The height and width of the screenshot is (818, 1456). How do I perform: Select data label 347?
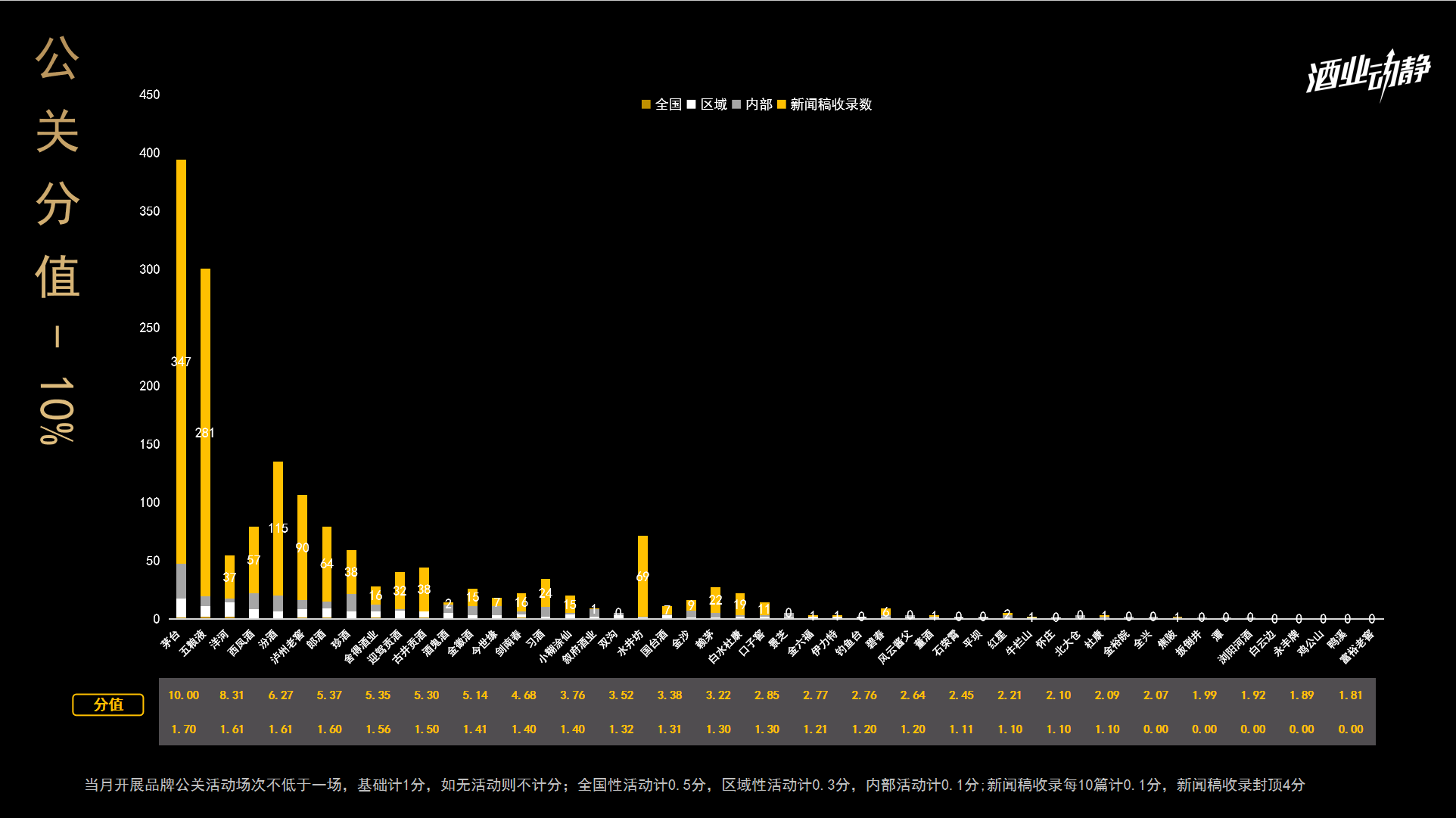tap(181, 362)
